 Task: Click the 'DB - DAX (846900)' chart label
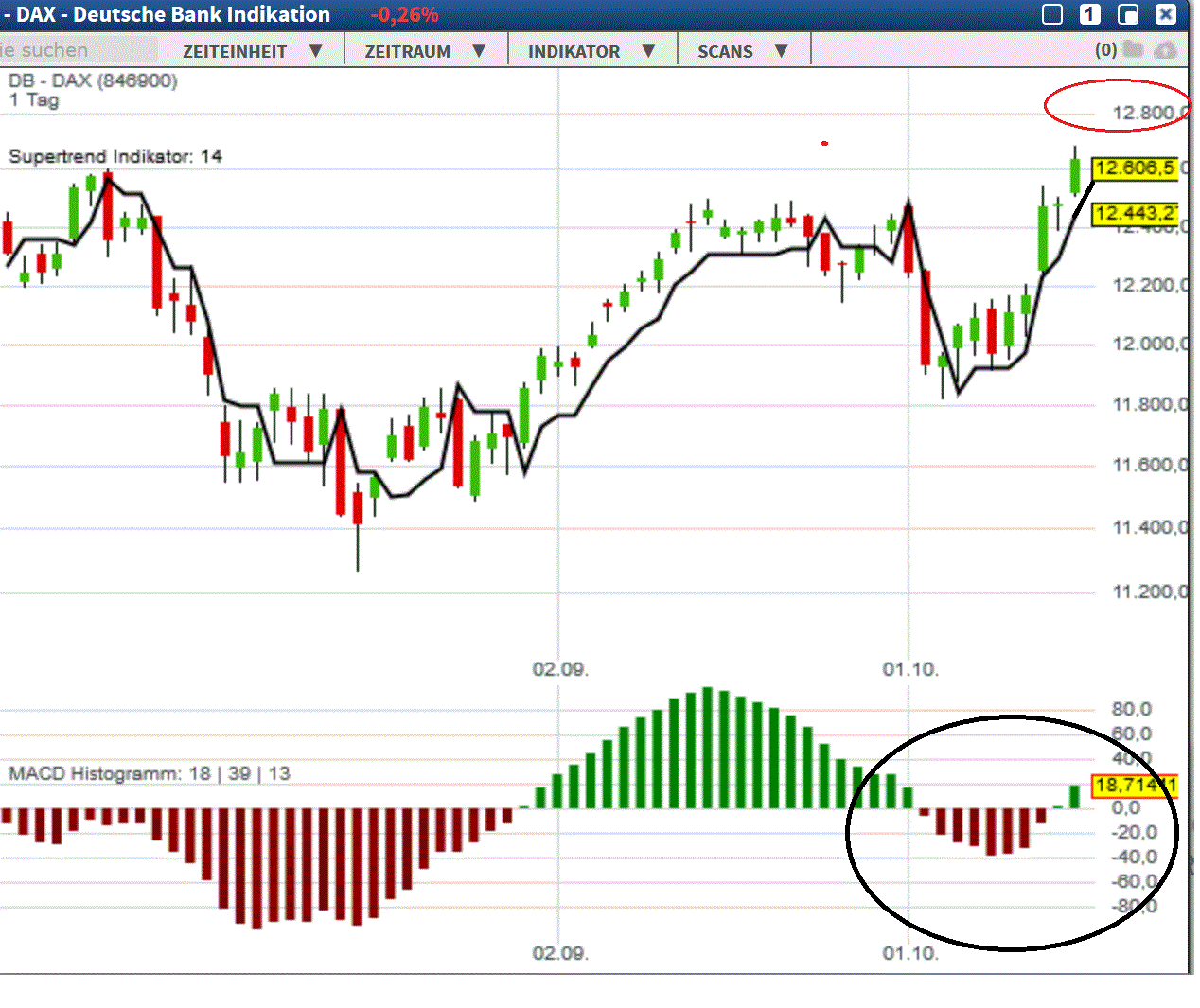[93, 80]
